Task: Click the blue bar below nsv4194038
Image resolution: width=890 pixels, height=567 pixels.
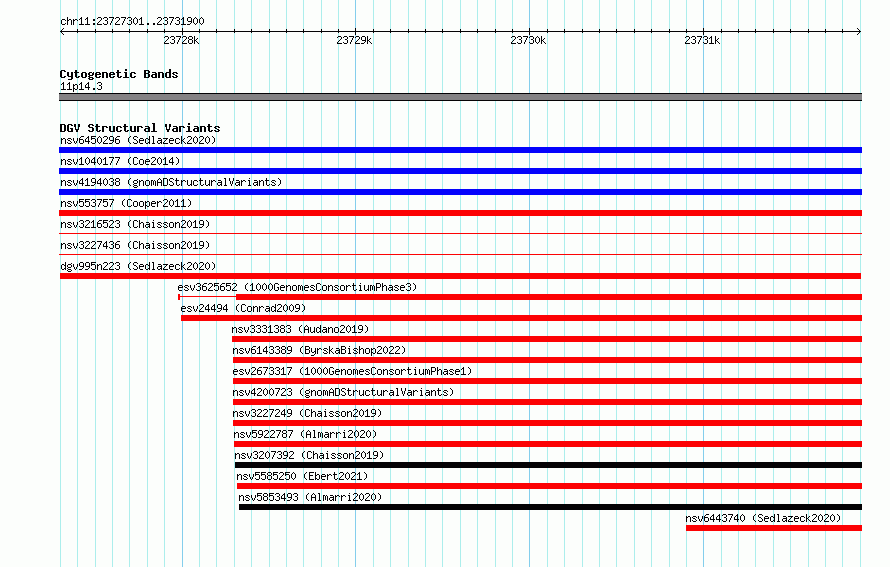Action: tap(460, 192)
